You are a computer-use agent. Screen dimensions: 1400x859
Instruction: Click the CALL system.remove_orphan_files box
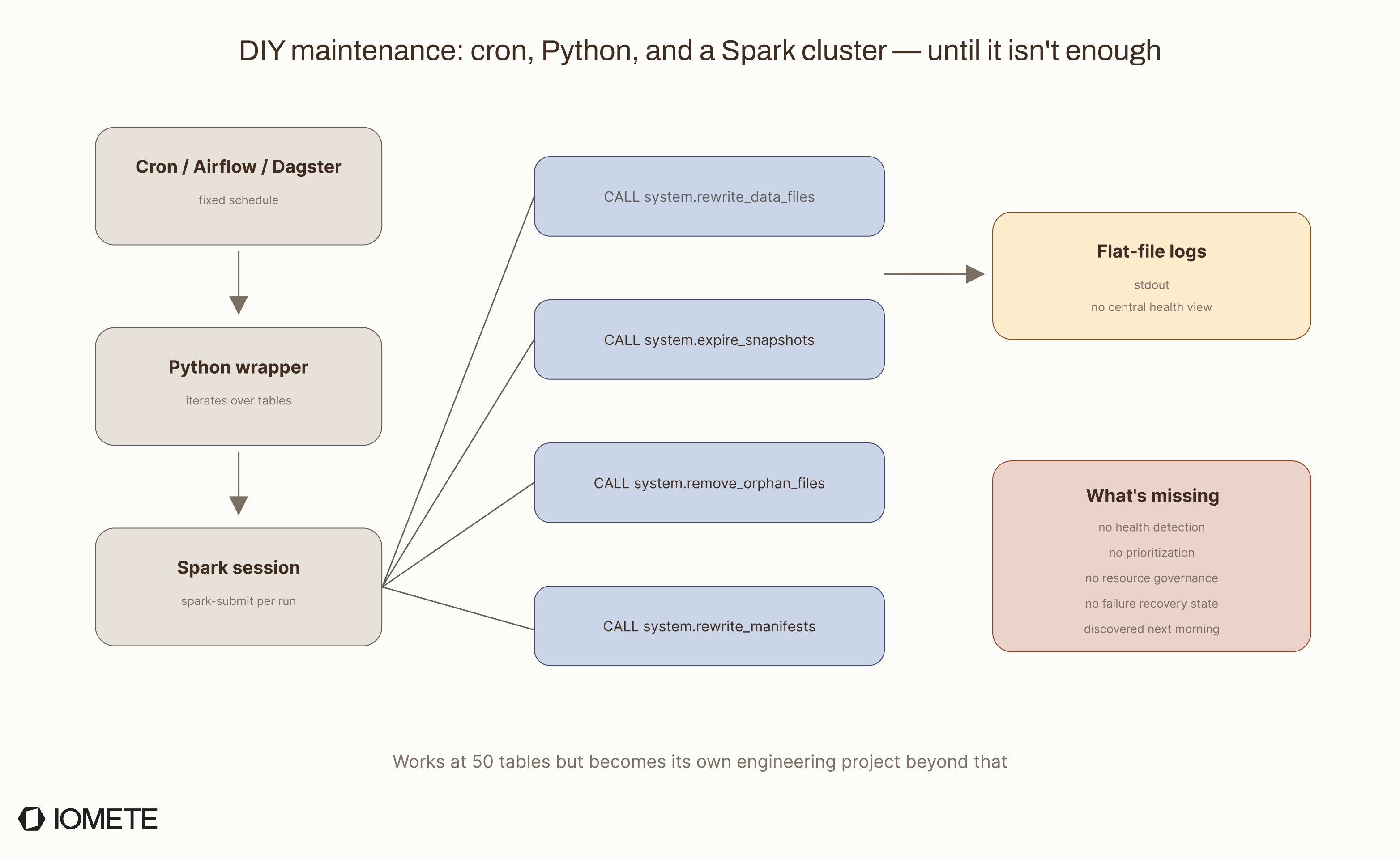709,483
